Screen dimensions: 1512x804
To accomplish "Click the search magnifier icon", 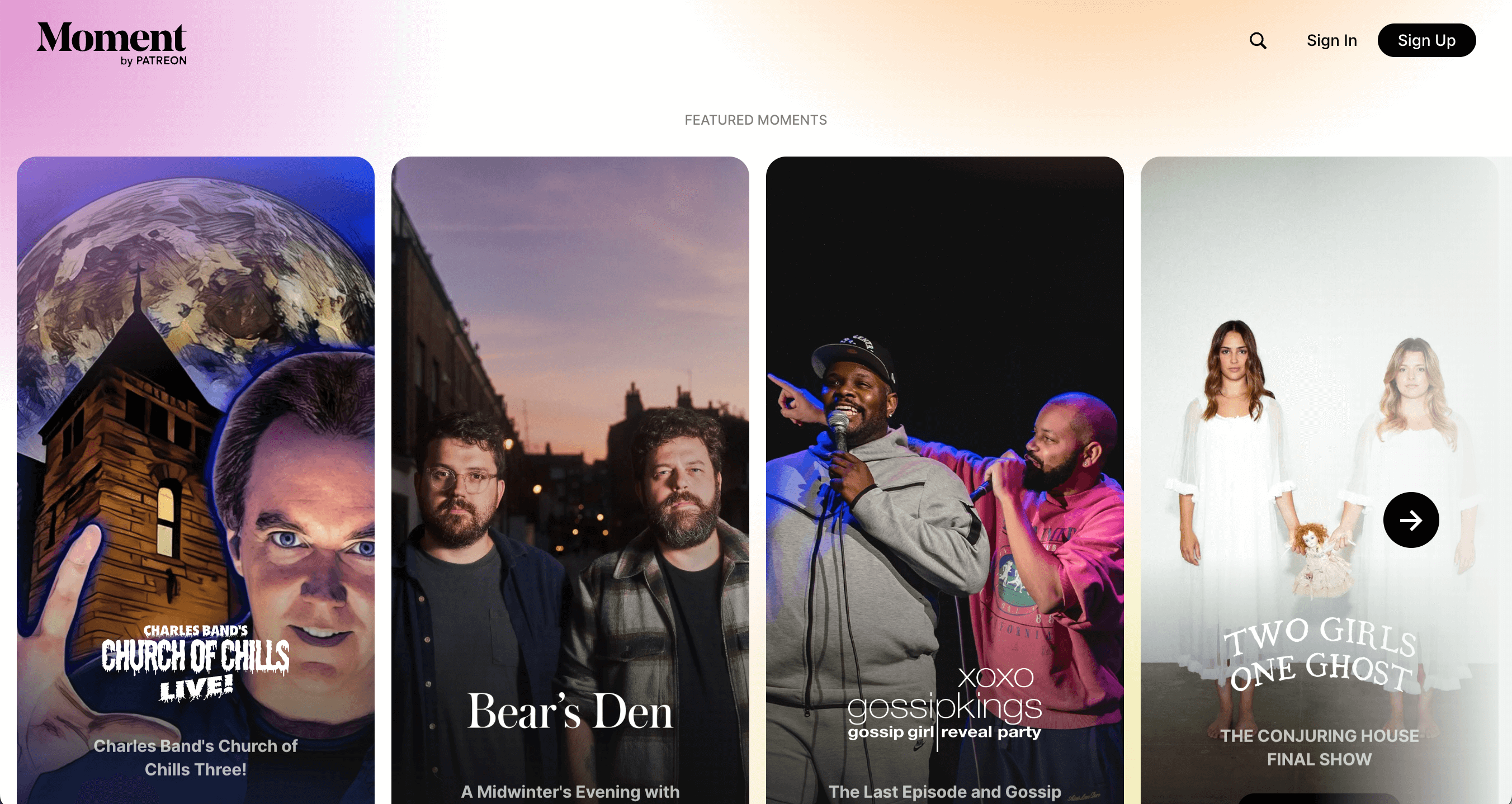I will coord(1257,40).
